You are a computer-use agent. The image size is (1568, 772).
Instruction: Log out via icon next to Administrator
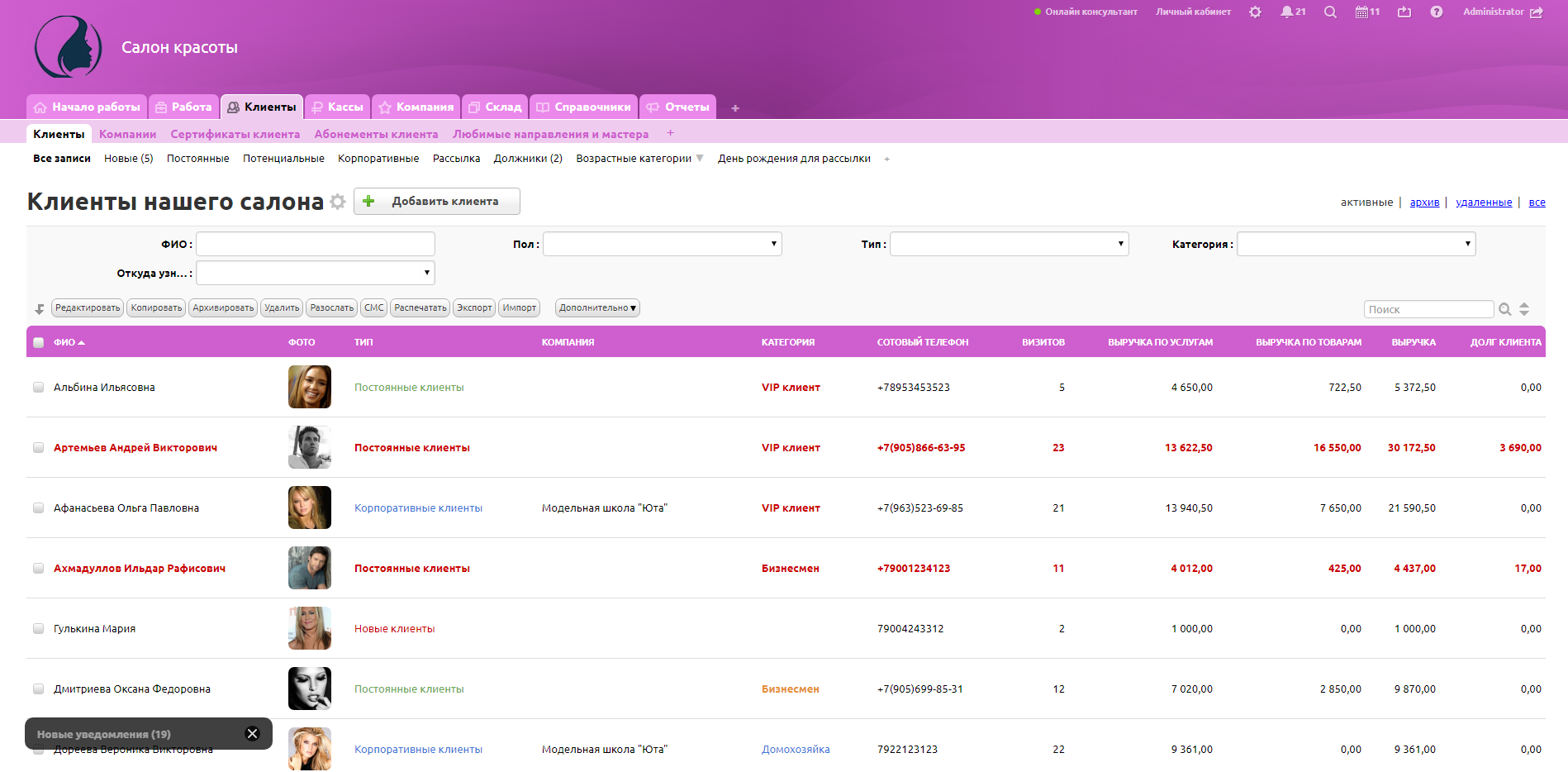(1537, 12)
